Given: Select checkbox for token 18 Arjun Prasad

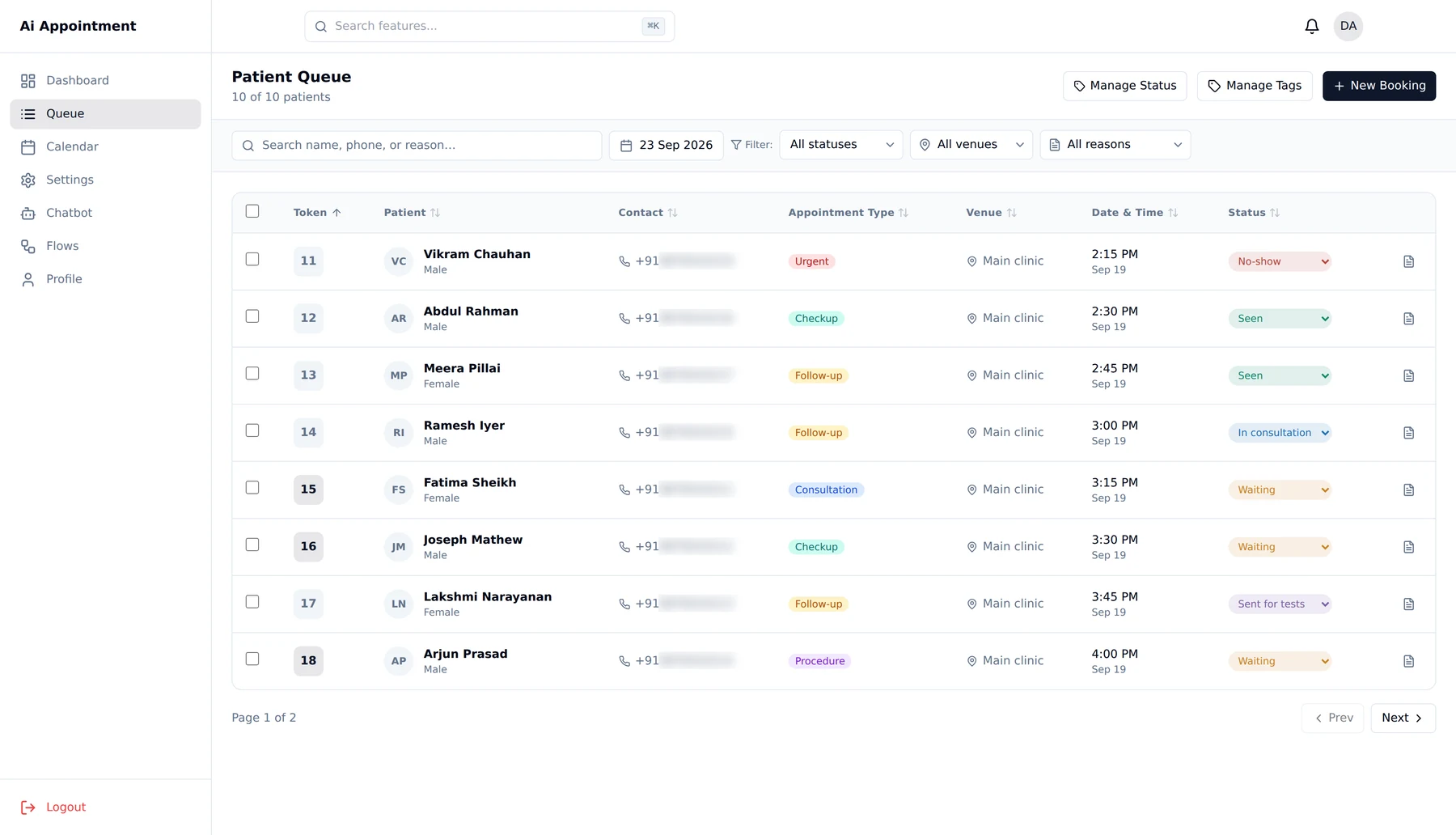Looking at the screenshot, I should (x=252, y=659).
